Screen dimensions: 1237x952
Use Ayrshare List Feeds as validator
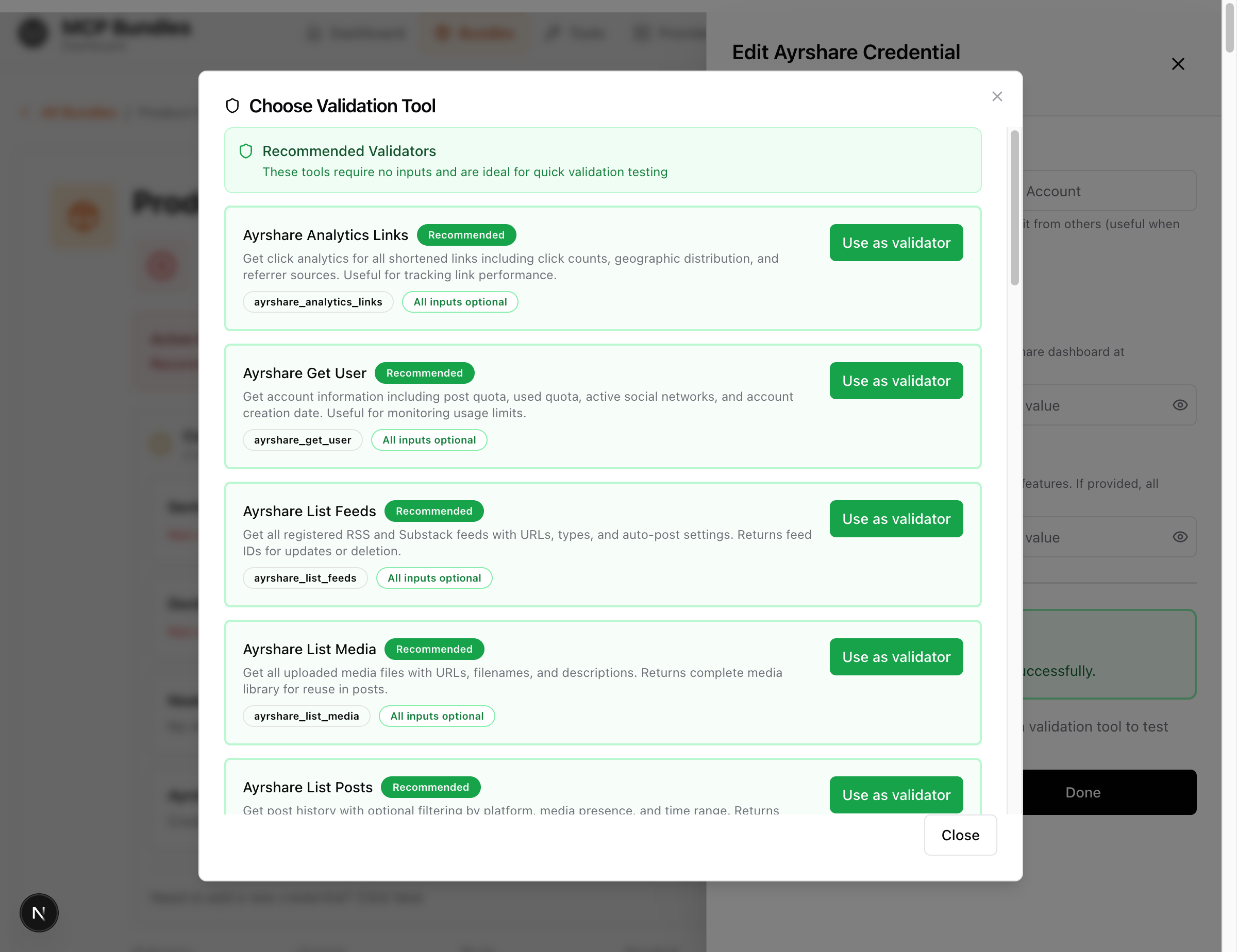pos(895,518)
